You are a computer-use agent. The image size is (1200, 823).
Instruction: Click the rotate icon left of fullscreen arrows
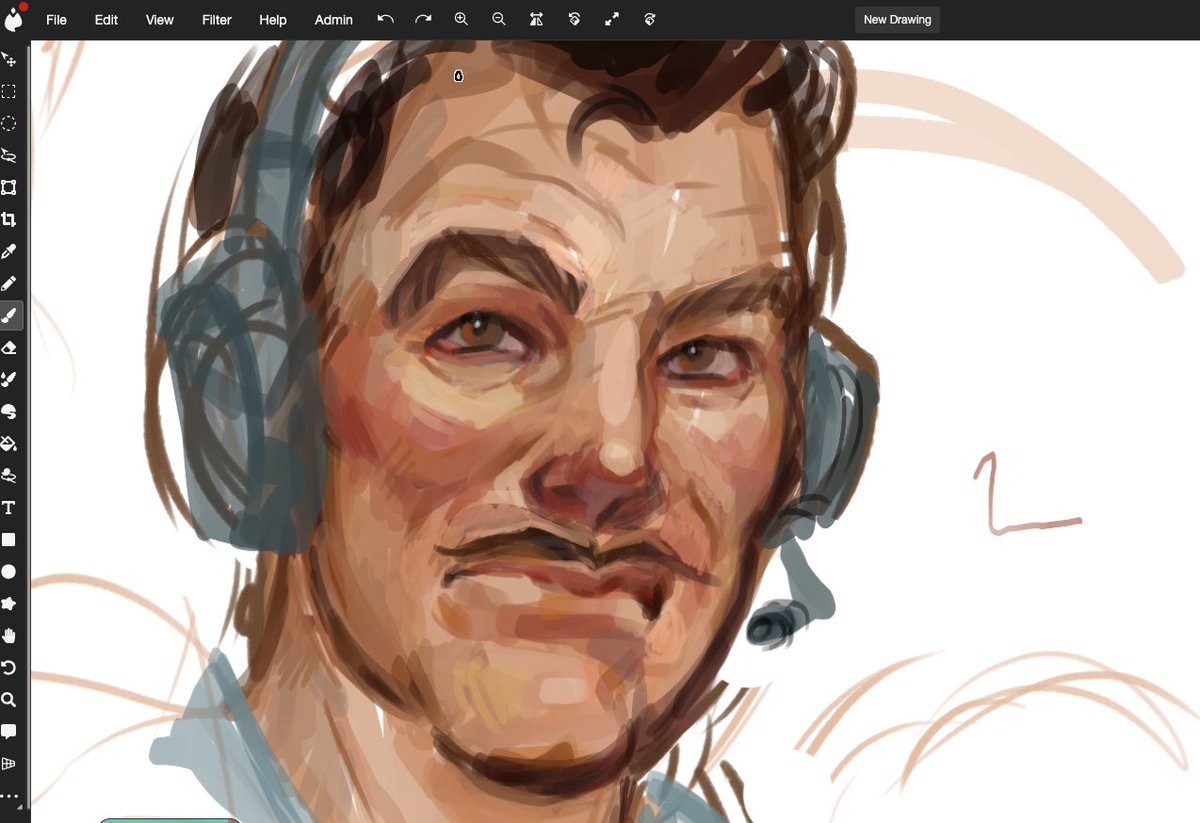coord(575,19)
